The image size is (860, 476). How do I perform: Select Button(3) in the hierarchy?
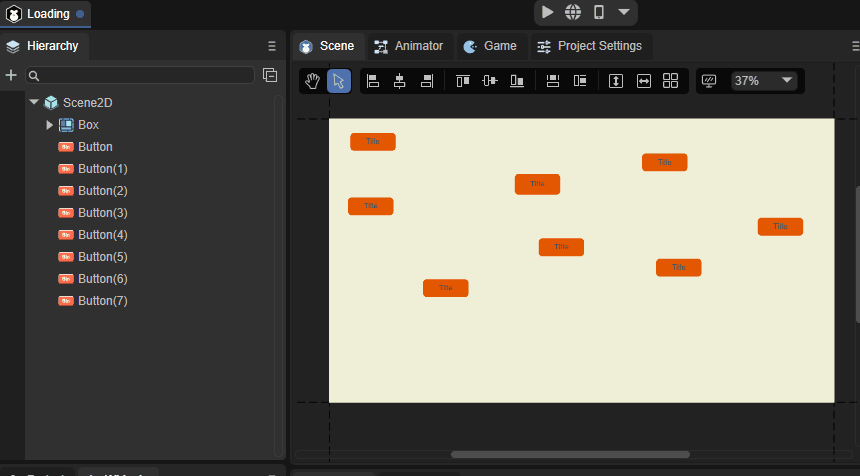(x=102, y=213)
